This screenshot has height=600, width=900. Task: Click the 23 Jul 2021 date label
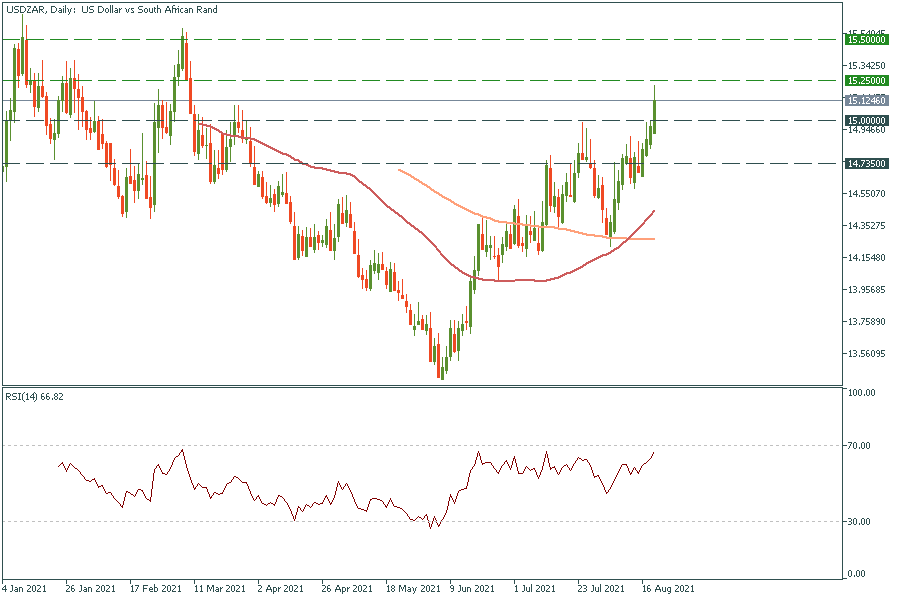(600, 589)
